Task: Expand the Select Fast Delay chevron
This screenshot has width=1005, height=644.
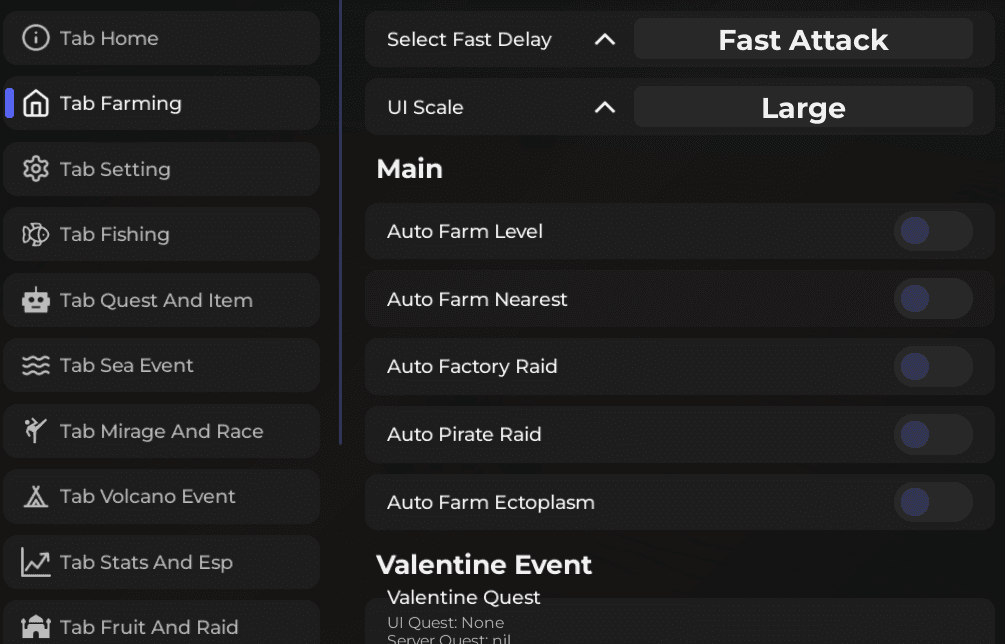Action: point(604,40)
